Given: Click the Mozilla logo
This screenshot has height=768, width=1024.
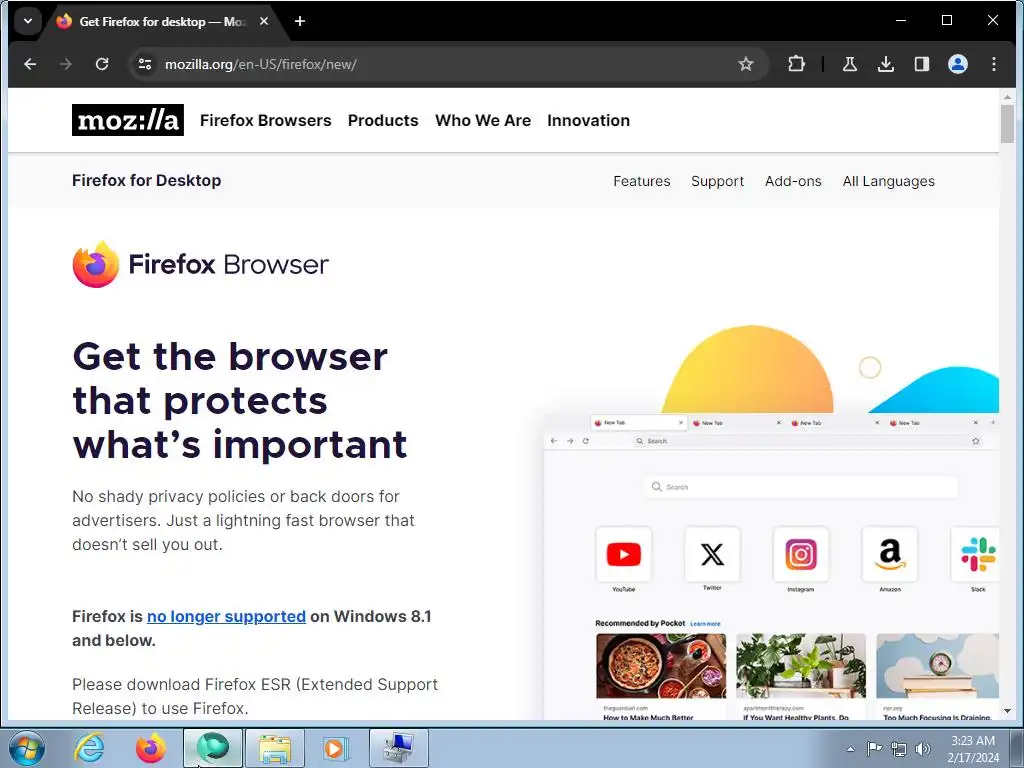Looking at the screenshot, I should click(127, 120).
